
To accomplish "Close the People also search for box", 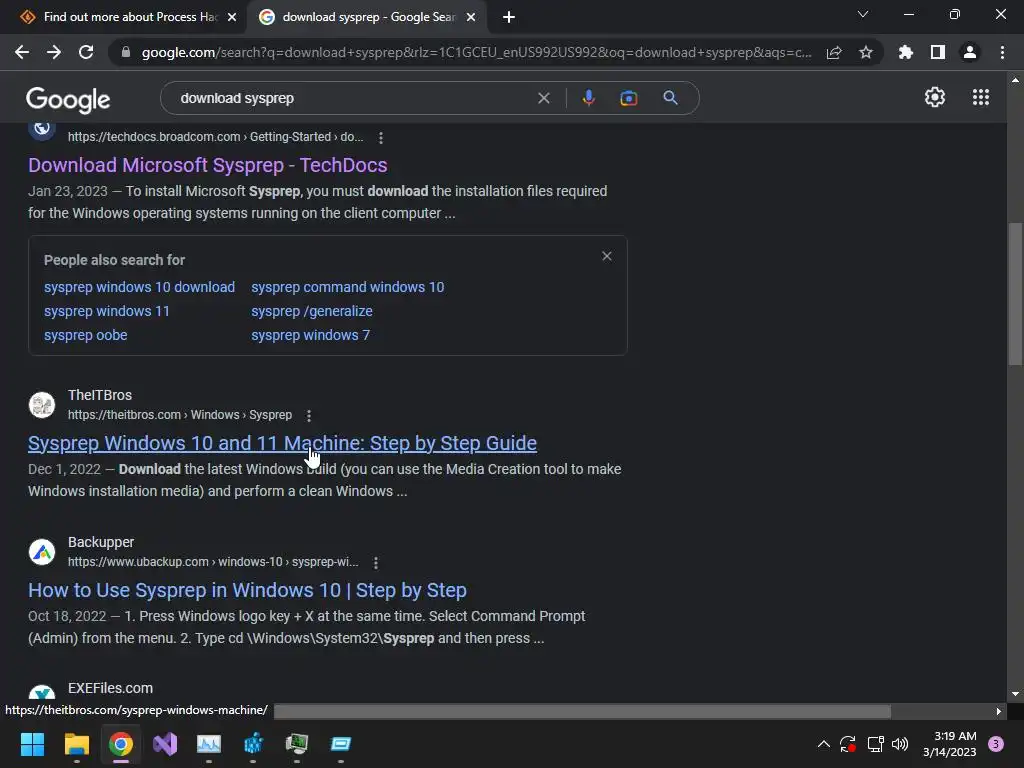I will click(607, 256).
